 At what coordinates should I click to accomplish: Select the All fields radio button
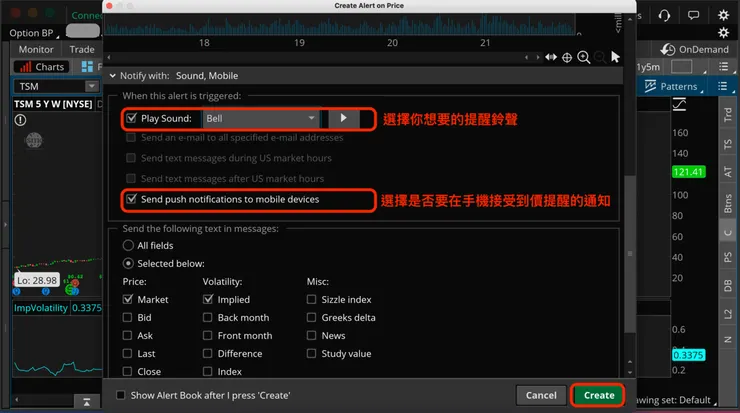pos(128,245)
